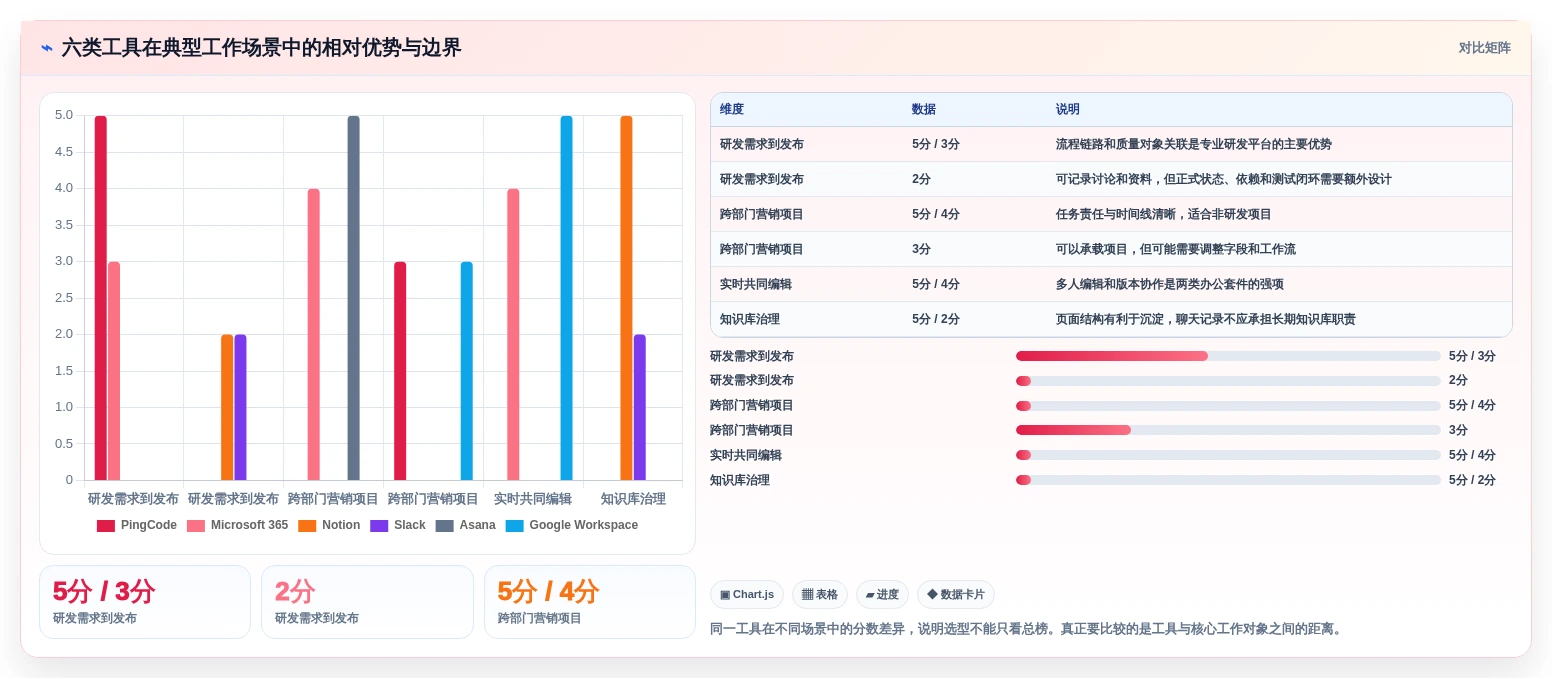Viewport: 1552px width, 678px height.
Task: Click the lightning icon beside the title
Action: pyautogui.click(x=47, y=48)
